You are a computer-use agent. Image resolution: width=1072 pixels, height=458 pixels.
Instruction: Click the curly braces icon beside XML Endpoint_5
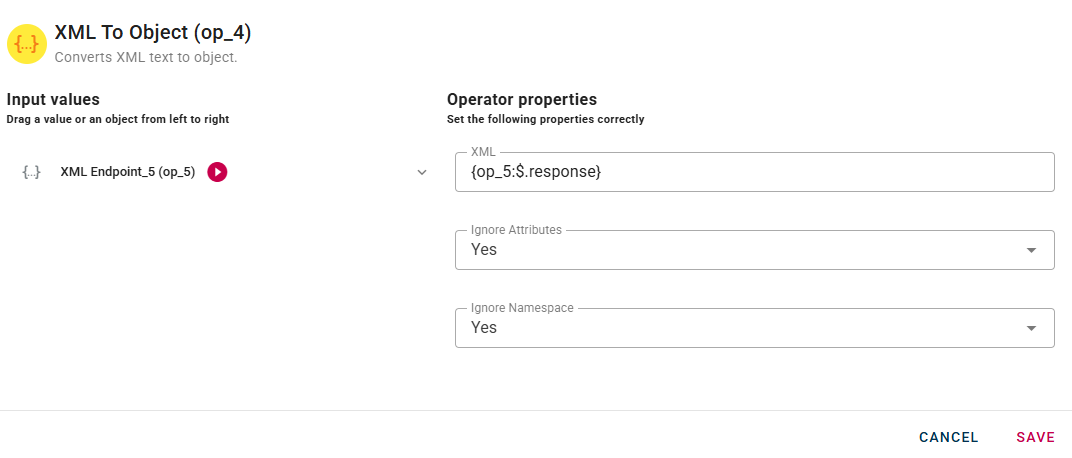(31, 172)
